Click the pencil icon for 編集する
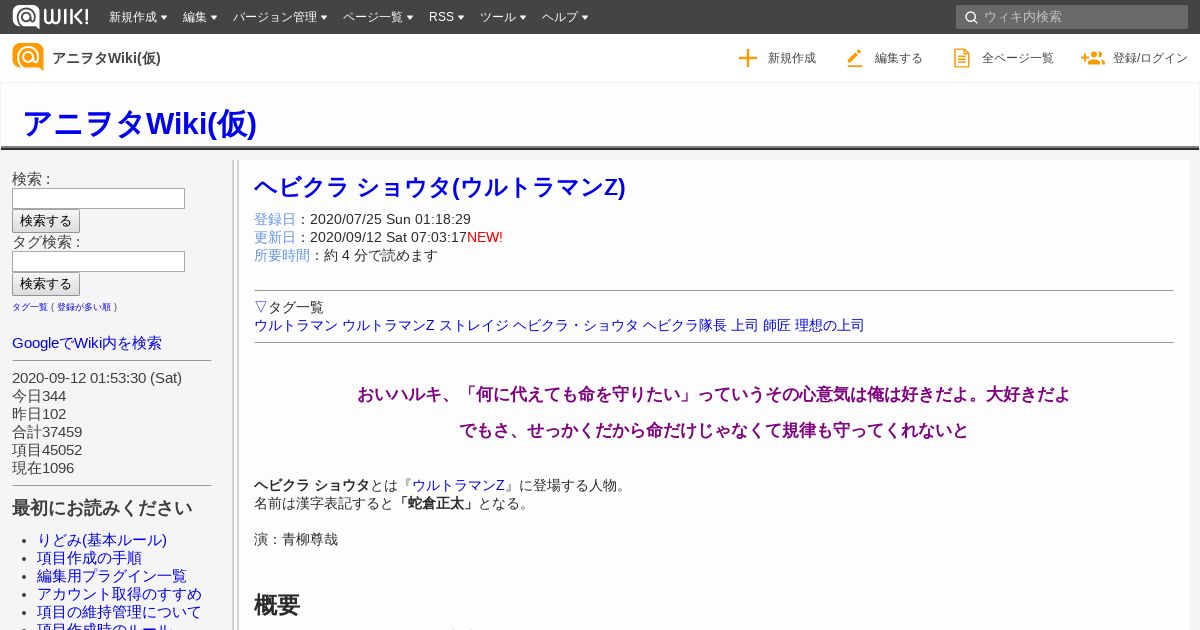 [x=854, y=58]
